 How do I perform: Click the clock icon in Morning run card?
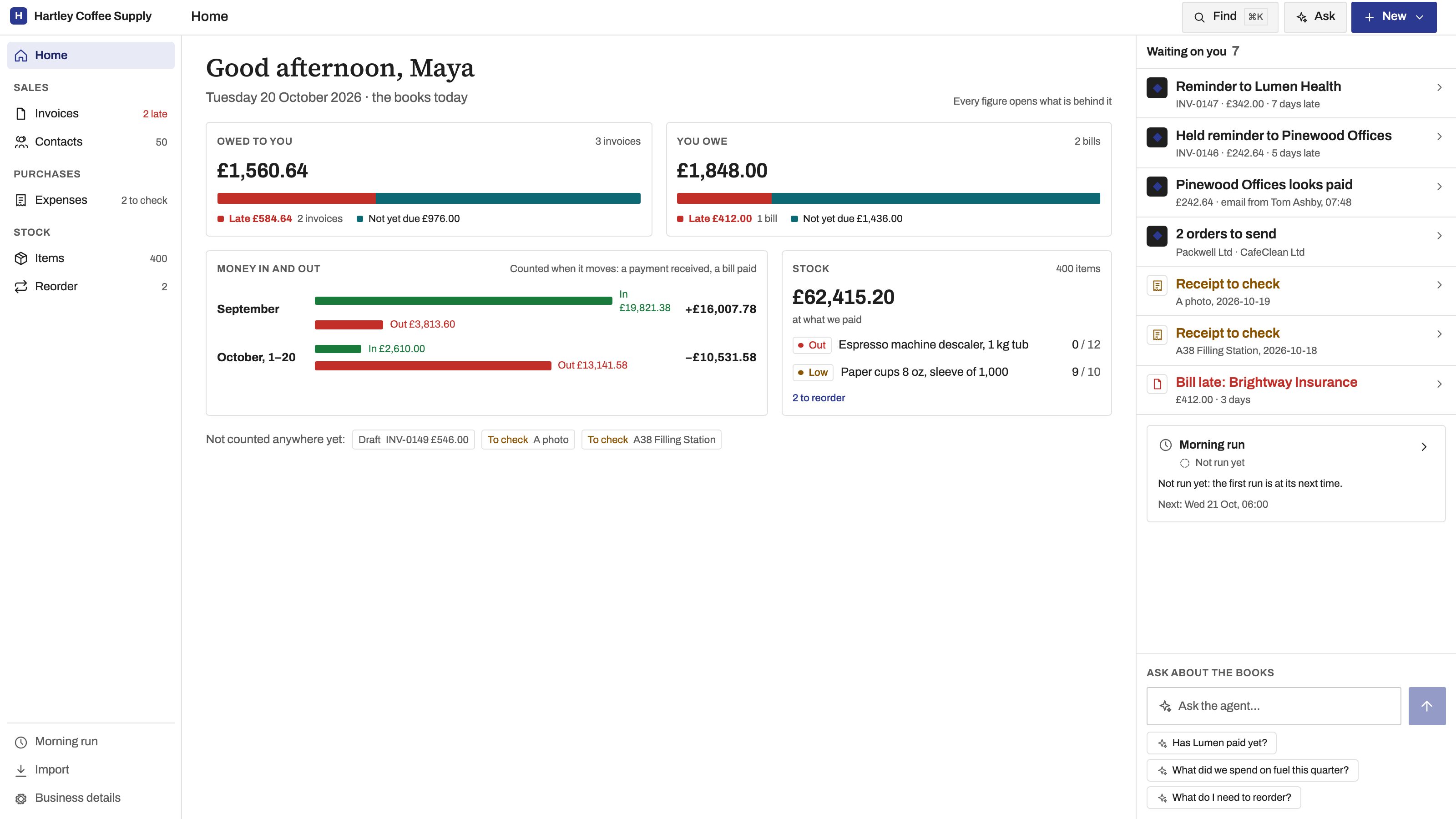pyautogui.click(x=1165, y=445)
